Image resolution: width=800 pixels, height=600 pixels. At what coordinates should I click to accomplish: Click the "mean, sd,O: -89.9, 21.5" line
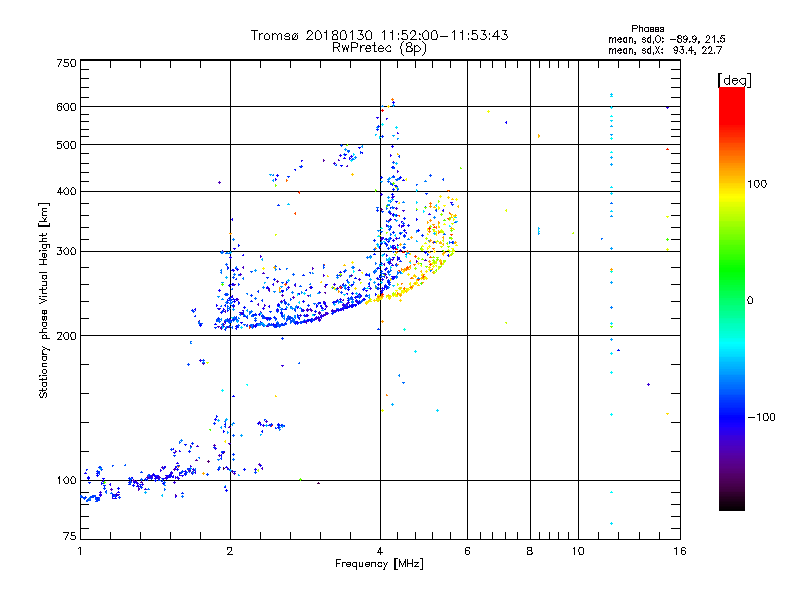point(667,39)
